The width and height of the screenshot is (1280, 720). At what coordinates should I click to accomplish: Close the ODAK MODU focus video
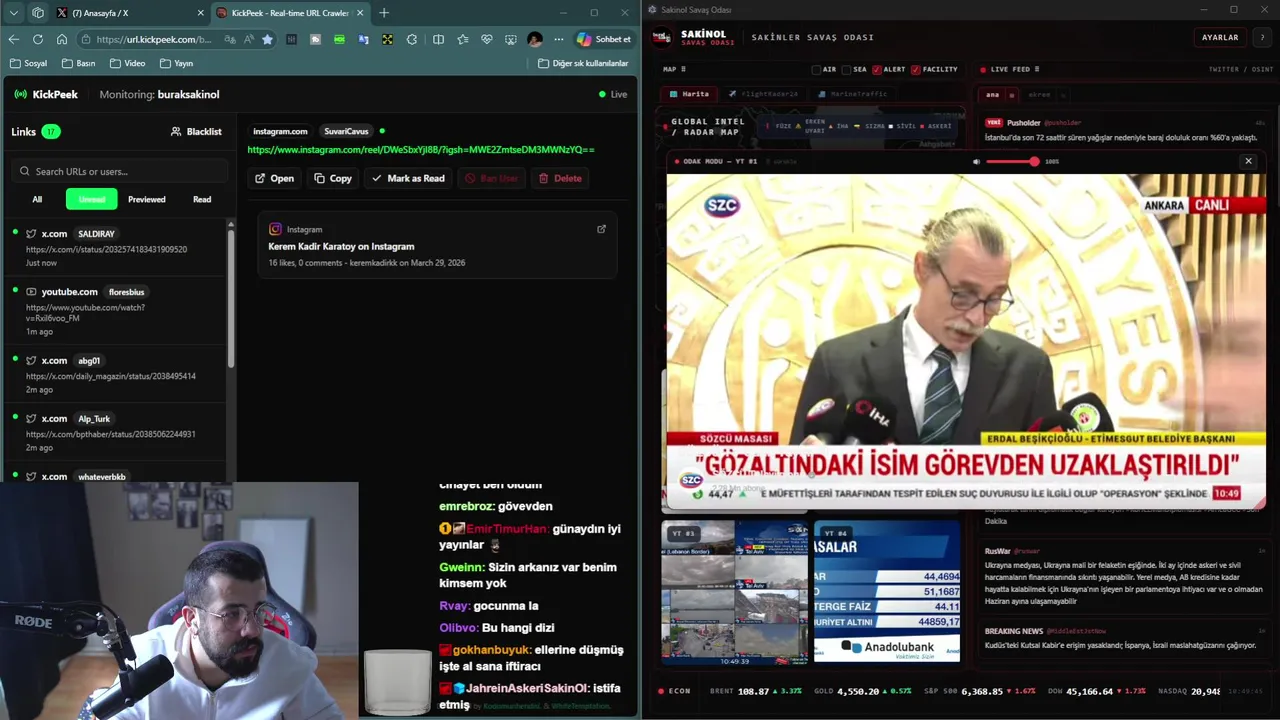pos(1248,161)
